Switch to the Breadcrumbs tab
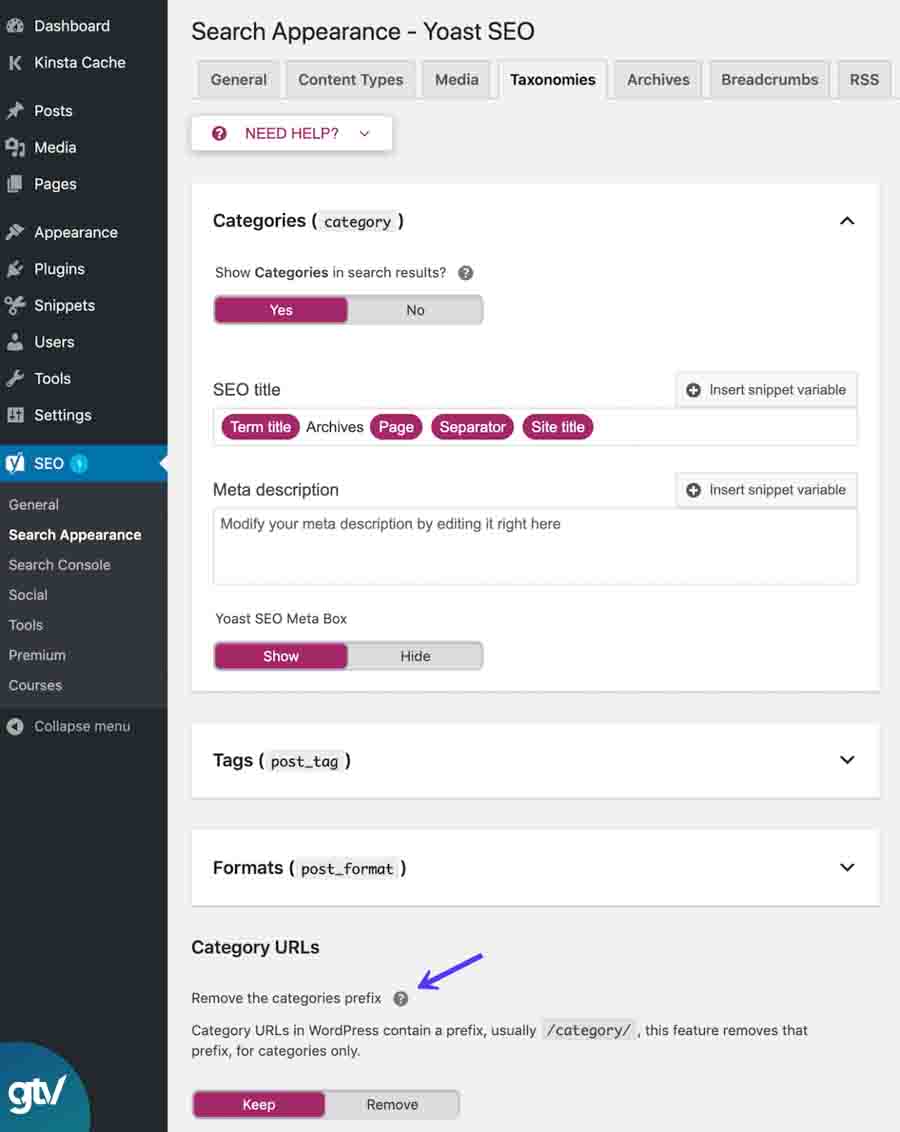This screenshot has height=1132, width=900. click(769, 79)
